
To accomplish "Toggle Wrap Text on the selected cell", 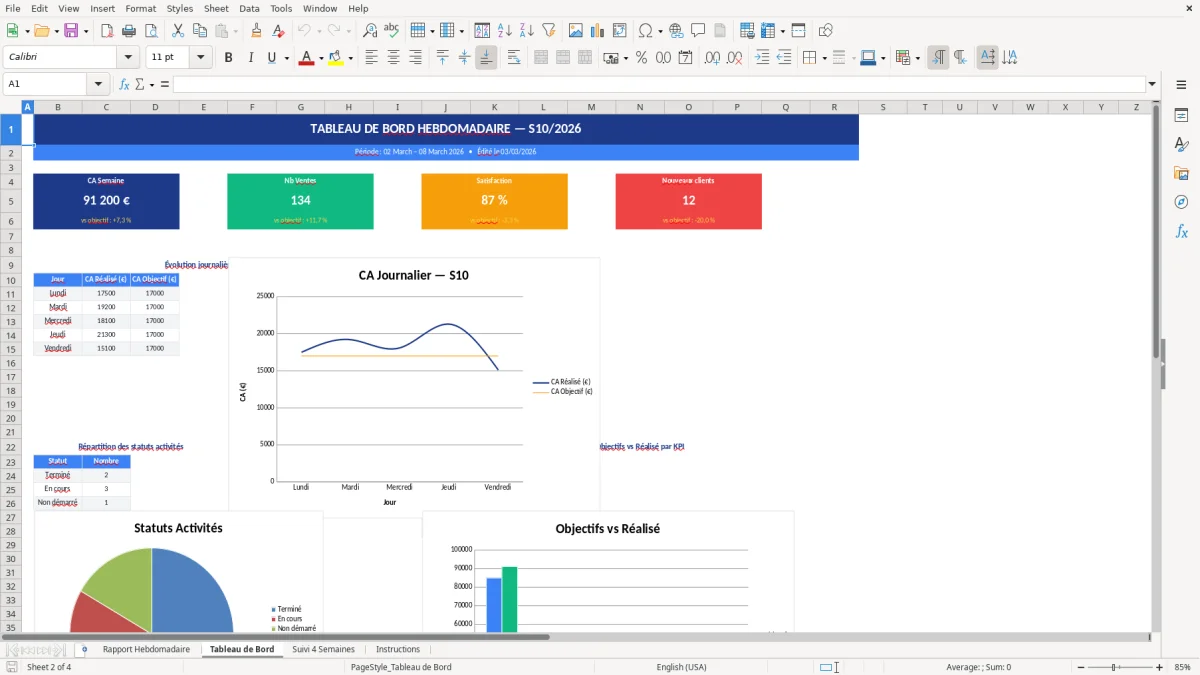I will [x=514, y=57].
